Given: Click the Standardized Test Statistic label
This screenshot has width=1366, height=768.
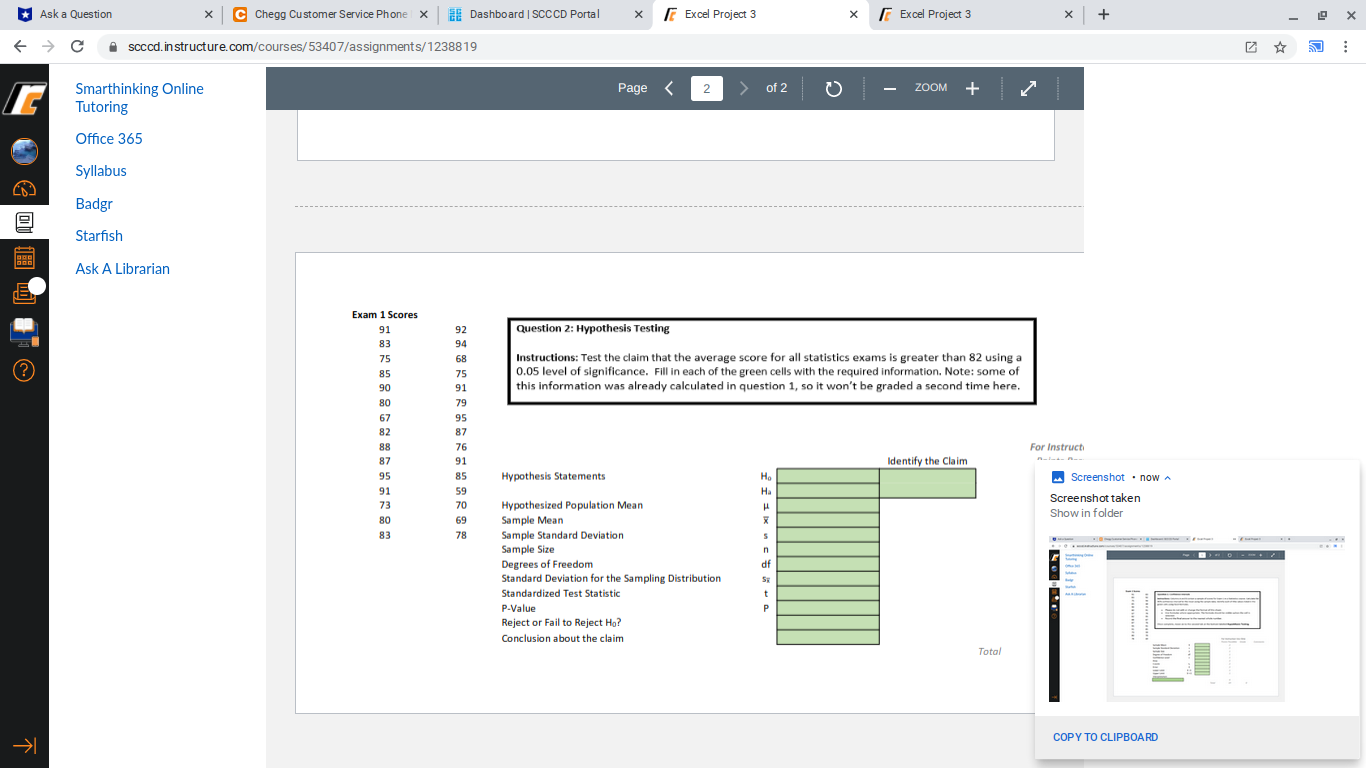Looking at the screenshot, I should 561,593.
